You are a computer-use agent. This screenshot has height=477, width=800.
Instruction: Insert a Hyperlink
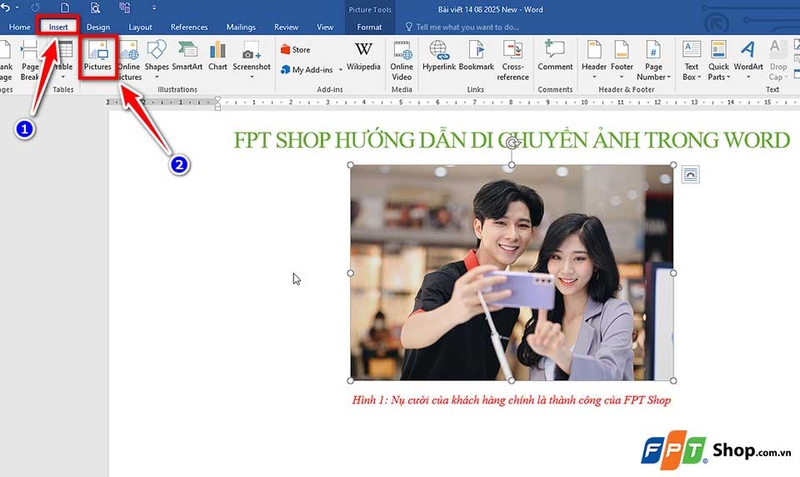pos(439,56)
